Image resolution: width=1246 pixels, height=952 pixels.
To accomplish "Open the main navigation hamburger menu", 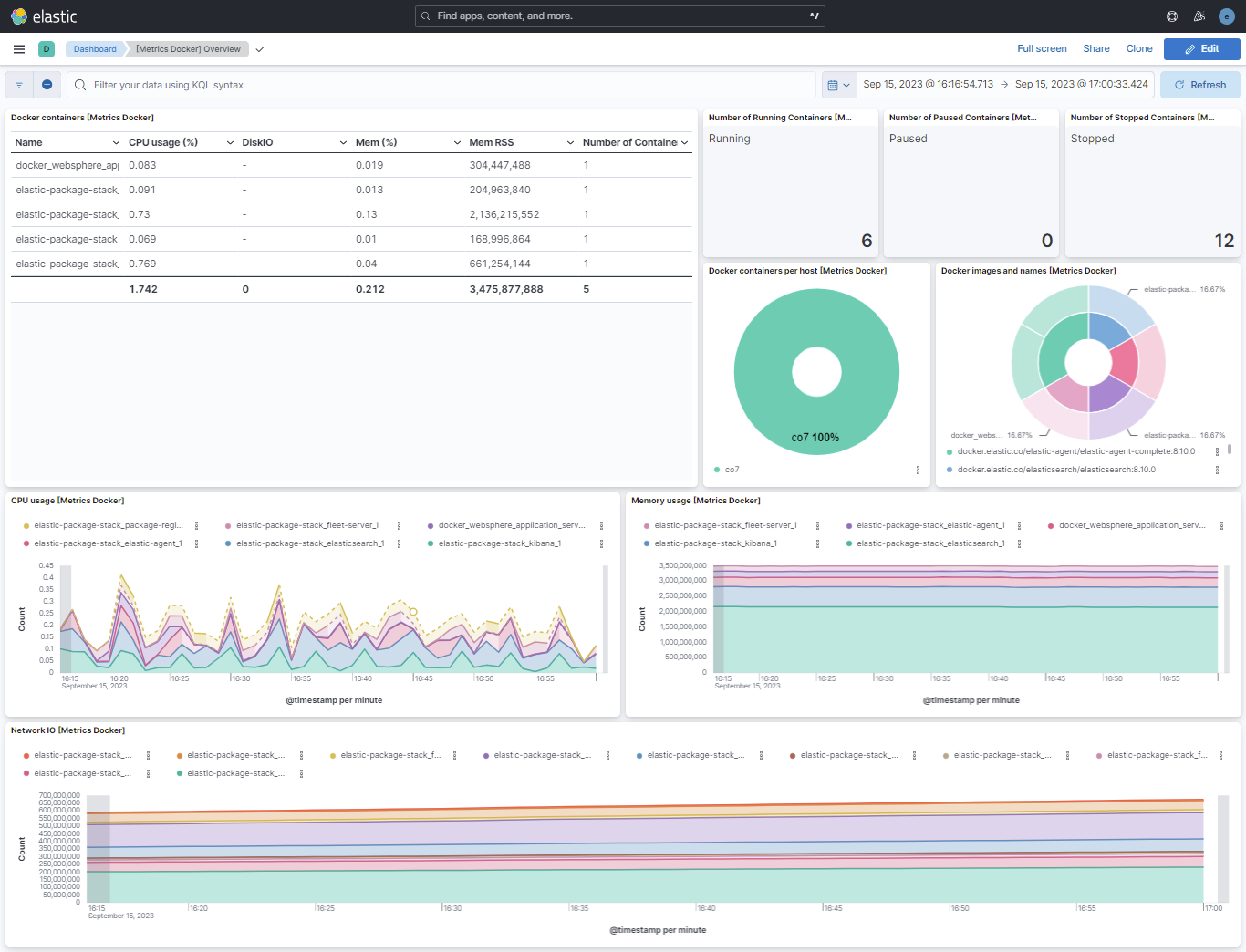I will click(x=18, y=48).
